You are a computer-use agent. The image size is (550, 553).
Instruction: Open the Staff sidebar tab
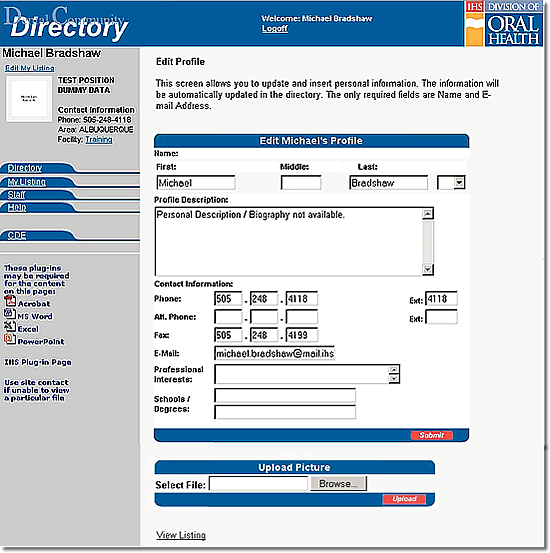(x=17, y=195)
